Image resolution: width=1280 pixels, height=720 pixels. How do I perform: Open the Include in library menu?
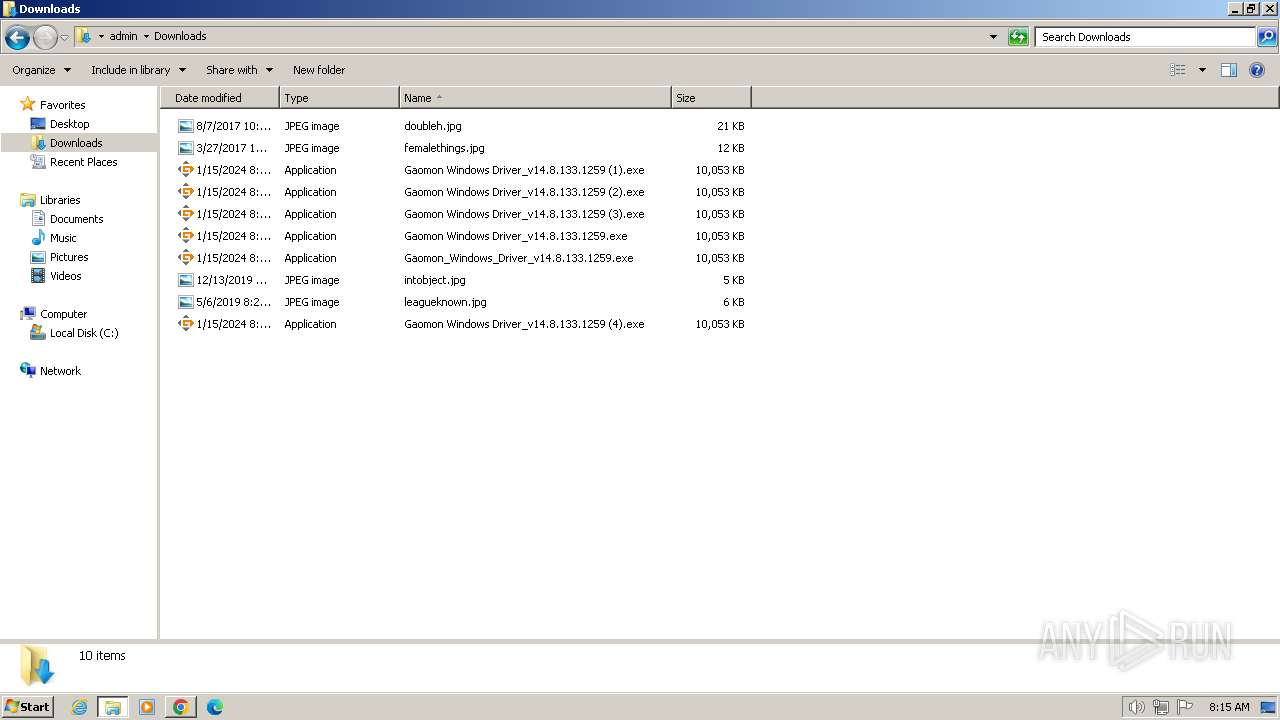point(138,70)
